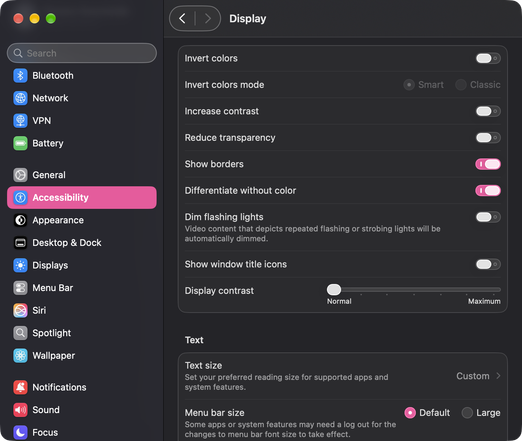Click the Displays sun icon
Screen dimensions: 522x441
click(x=20, y=265)
